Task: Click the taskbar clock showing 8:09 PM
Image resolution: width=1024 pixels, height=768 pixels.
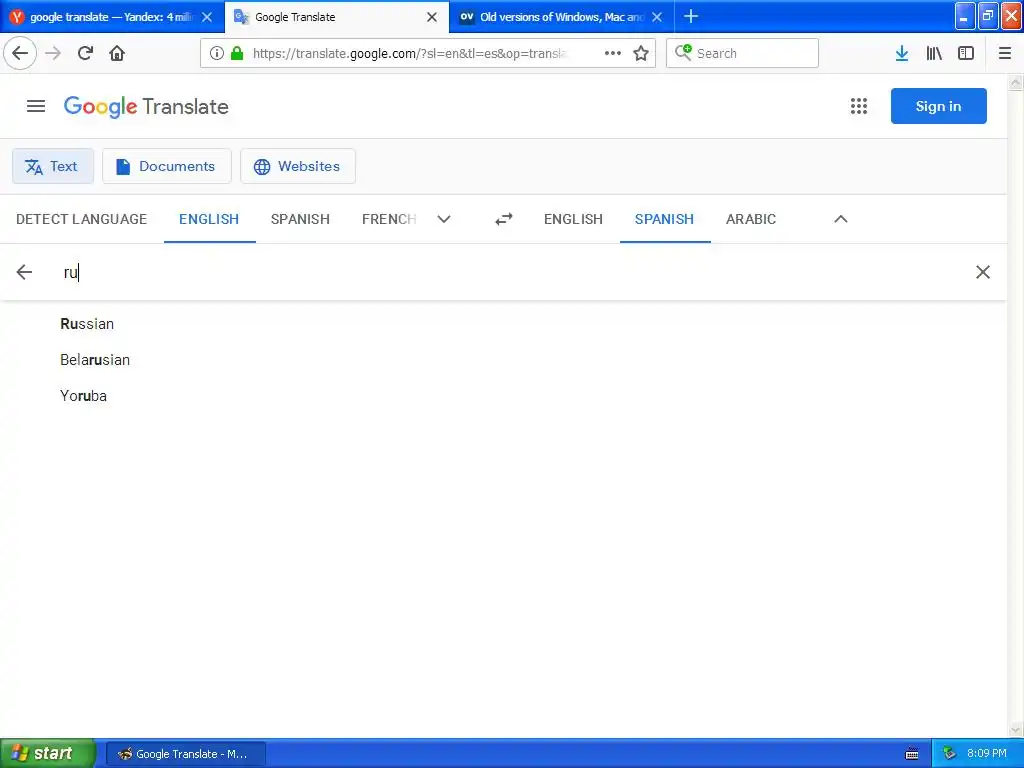Action: click(x=987, y=754)
